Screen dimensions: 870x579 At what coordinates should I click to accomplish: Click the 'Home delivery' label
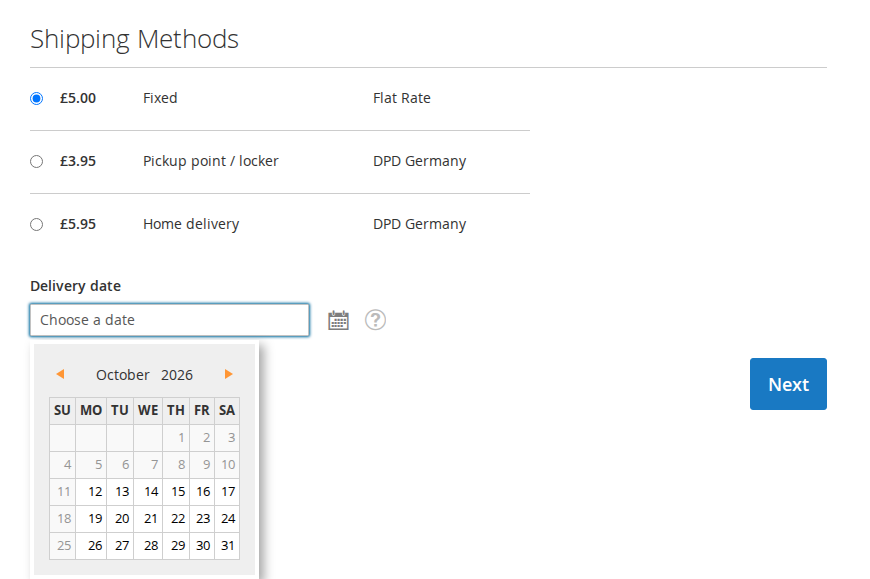(191, 224)
